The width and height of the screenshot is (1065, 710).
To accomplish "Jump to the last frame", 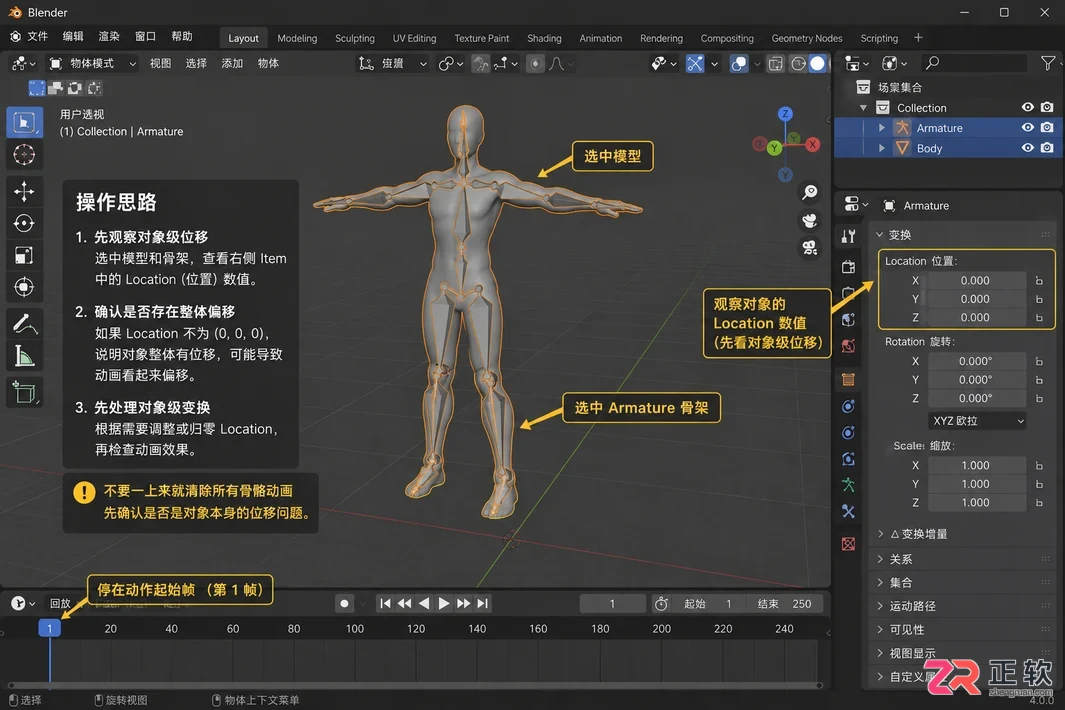I will (483, 603).
